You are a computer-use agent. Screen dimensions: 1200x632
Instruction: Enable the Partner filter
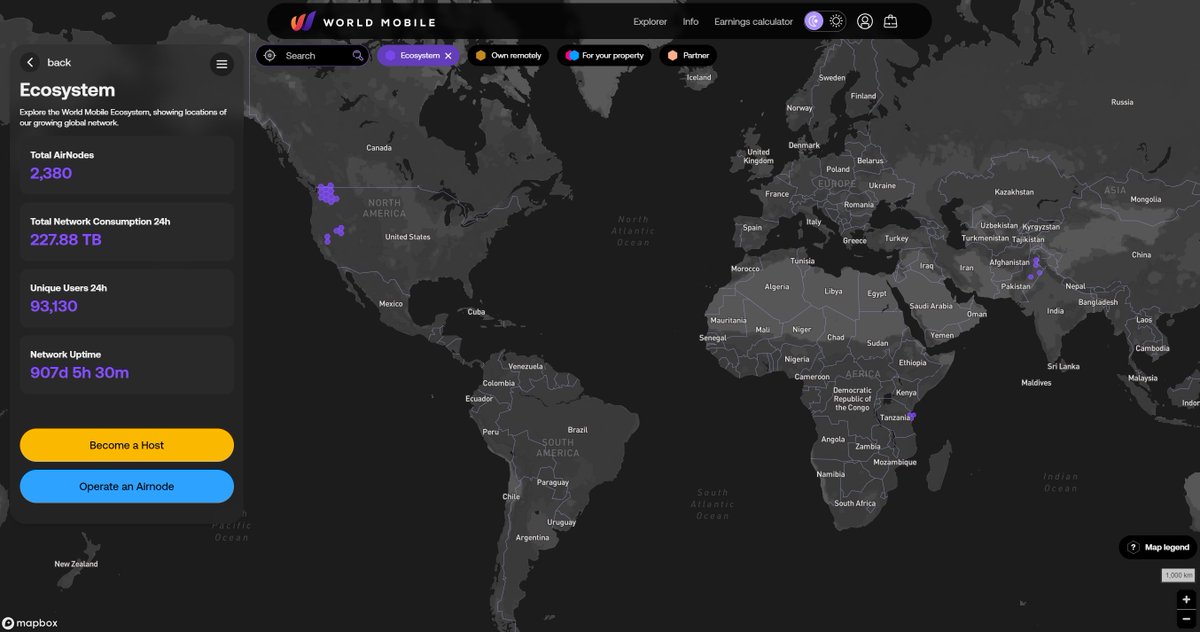coord(688,56)
